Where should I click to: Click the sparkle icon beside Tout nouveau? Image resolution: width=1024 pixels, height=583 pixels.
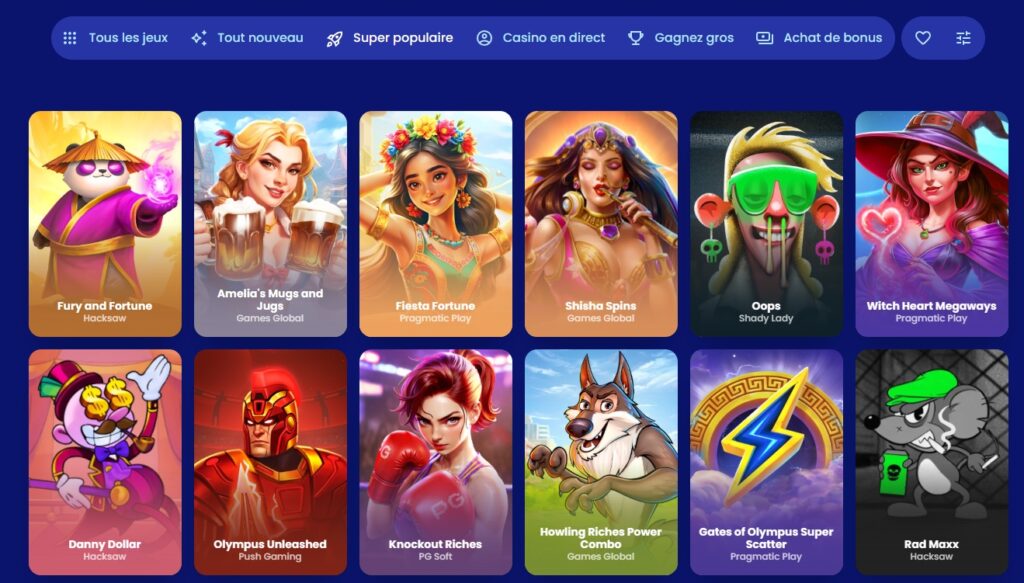pyautogui.click(x=199, y=38)
